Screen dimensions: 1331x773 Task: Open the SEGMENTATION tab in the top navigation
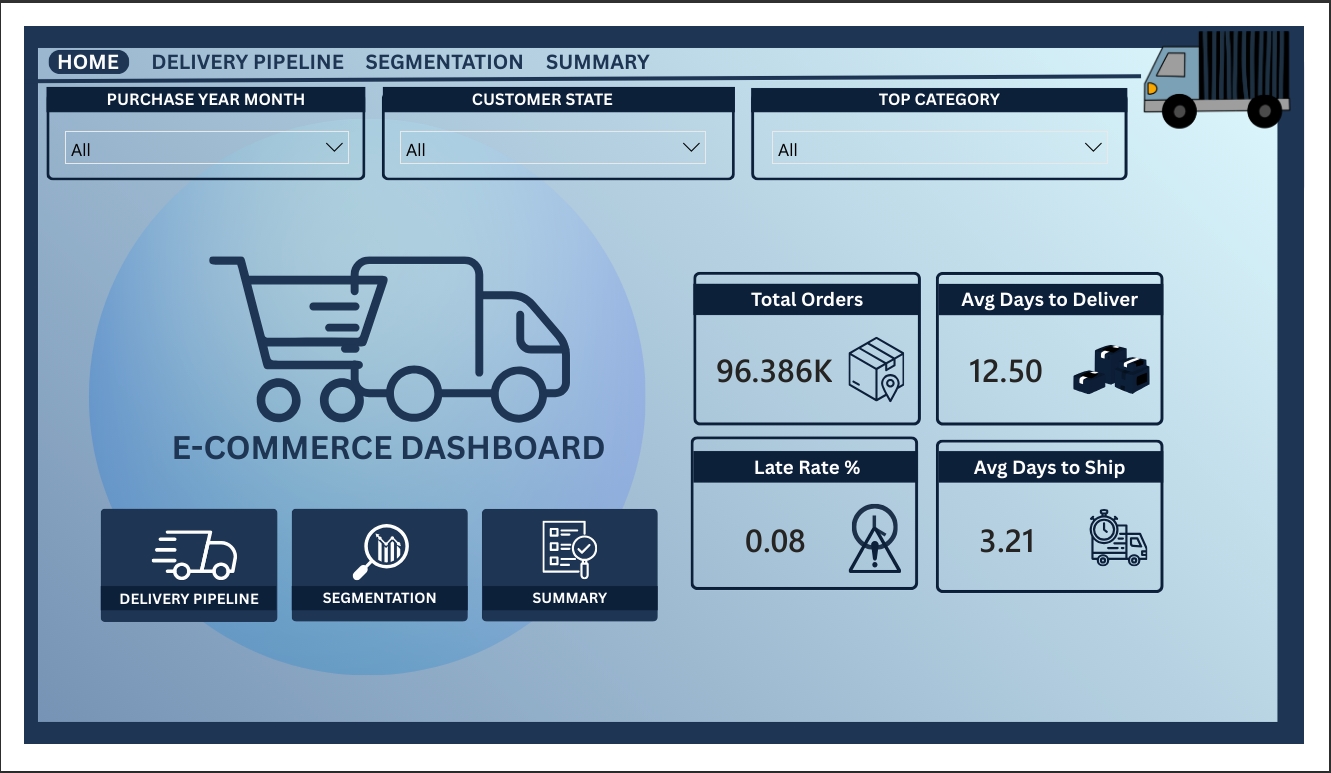pos(444,62)
